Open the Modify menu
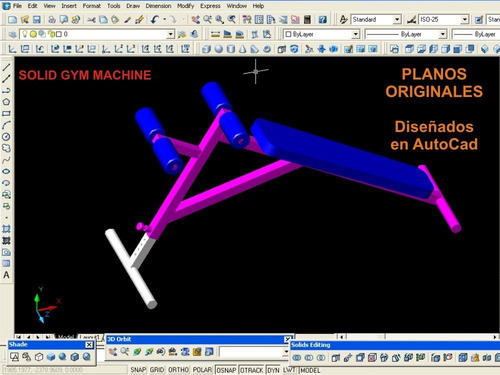 (185, 6)
